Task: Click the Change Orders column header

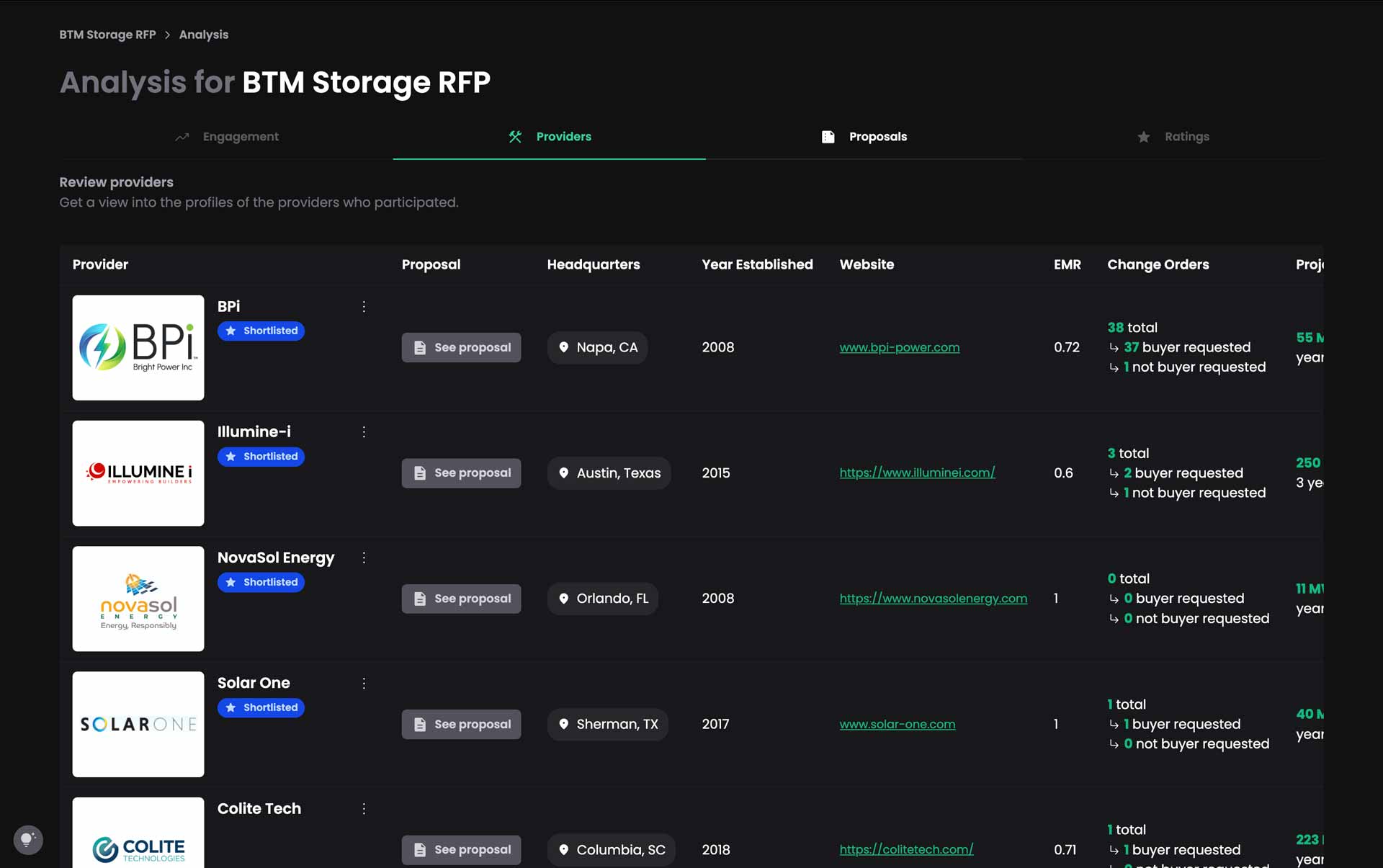Action: click(x=1158, y=264)
